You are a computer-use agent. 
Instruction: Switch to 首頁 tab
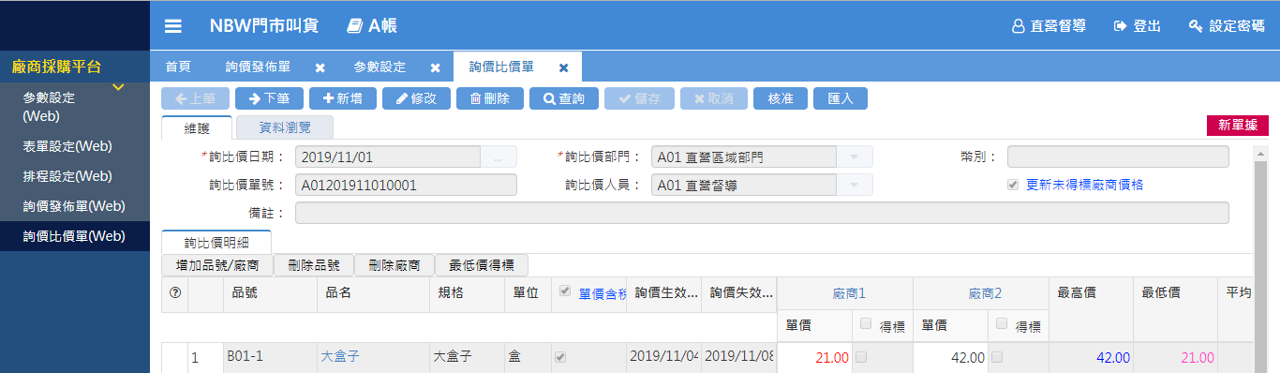(x=178, y=67)
